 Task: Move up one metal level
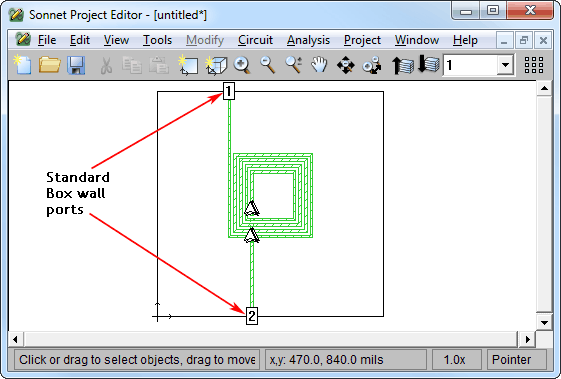(403, 65)
